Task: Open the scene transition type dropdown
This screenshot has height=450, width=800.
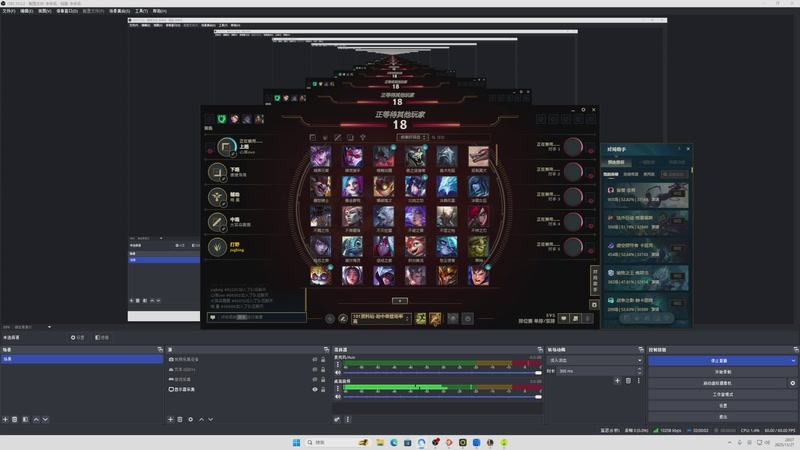Action: click(595, 360)
